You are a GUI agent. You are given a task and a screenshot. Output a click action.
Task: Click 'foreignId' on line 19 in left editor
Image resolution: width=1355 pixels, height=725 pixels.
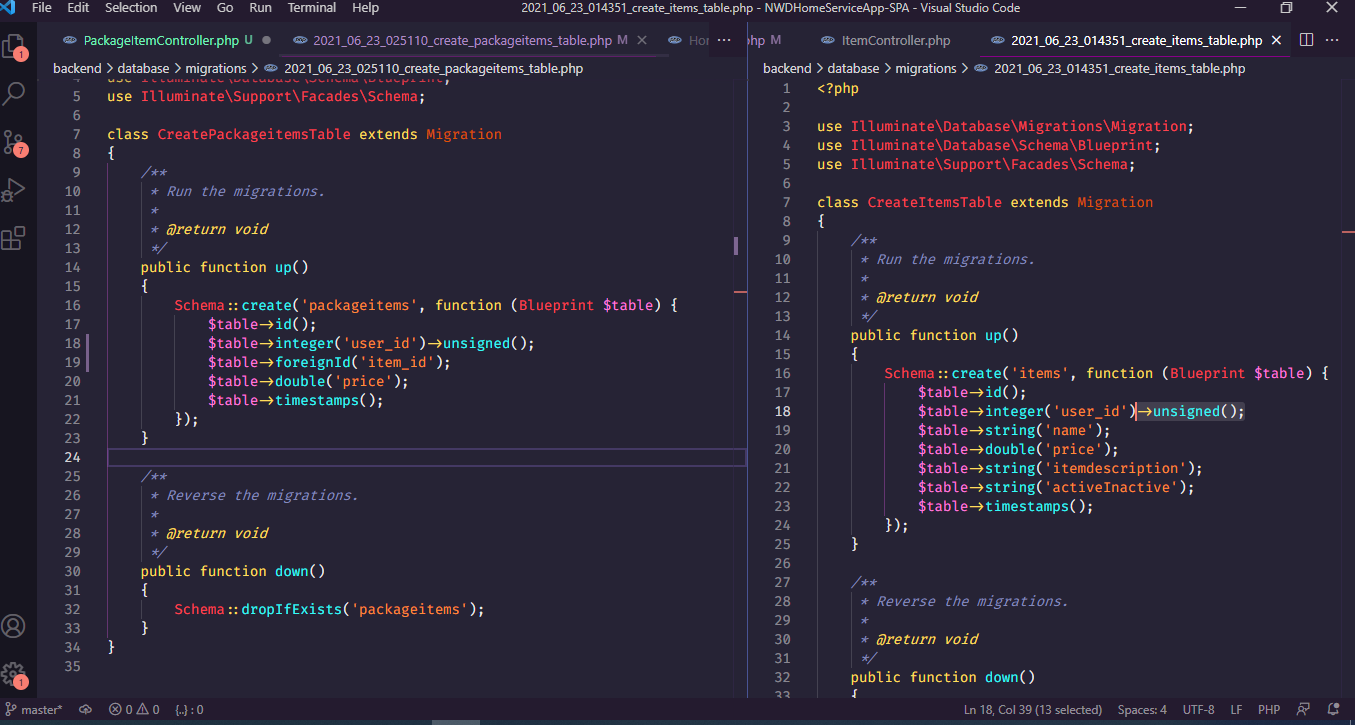[312, 362]
